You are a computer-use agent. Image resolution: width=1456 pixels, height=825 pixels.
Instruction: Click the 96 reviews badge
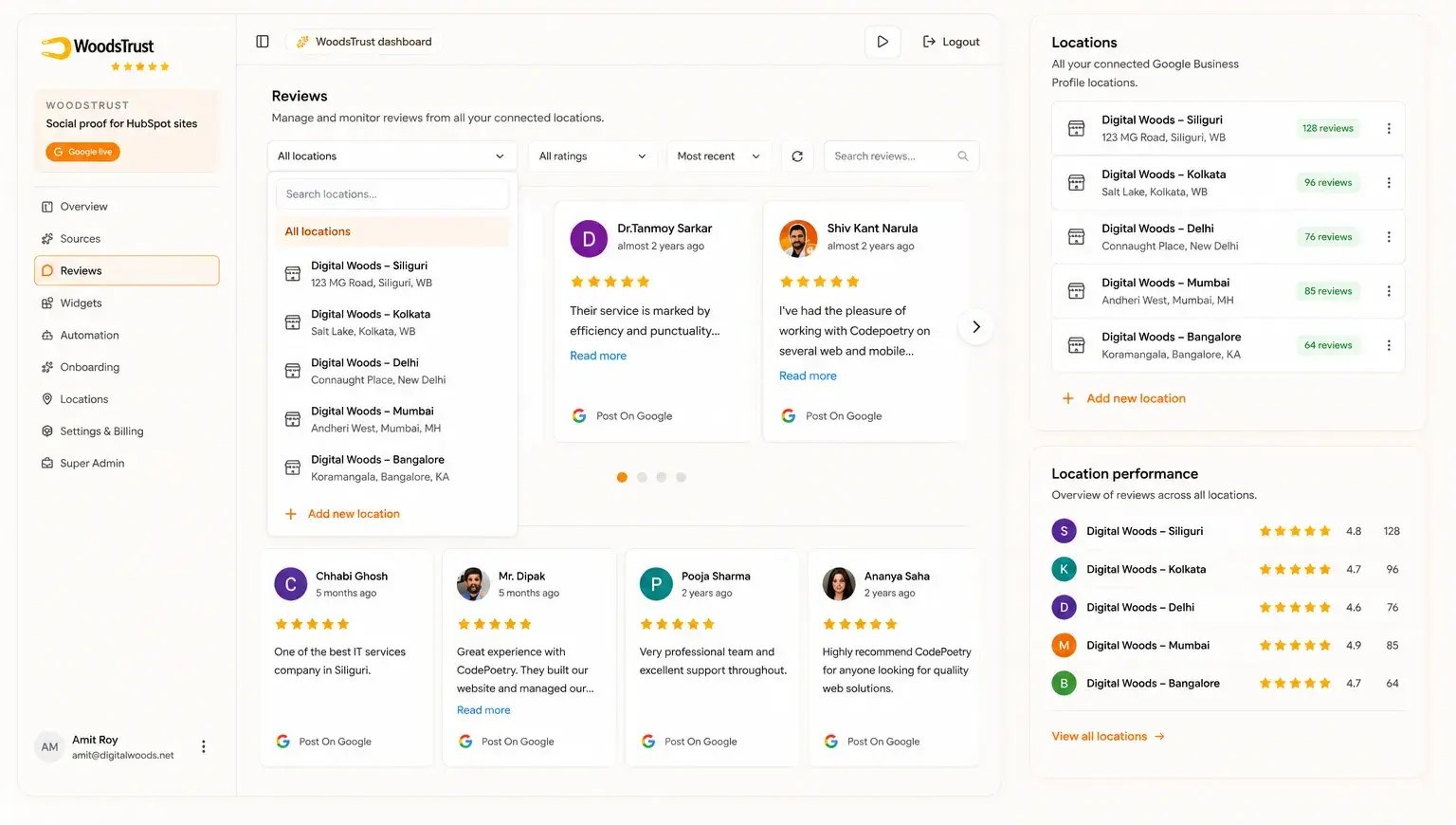click(x=1328, y=182)
